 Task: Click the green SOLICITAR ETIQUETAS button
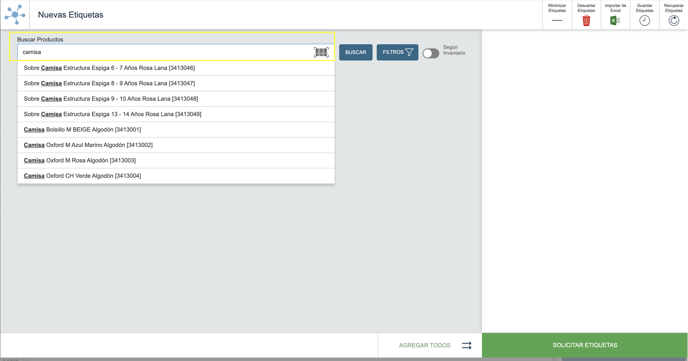tap(585, 345)
